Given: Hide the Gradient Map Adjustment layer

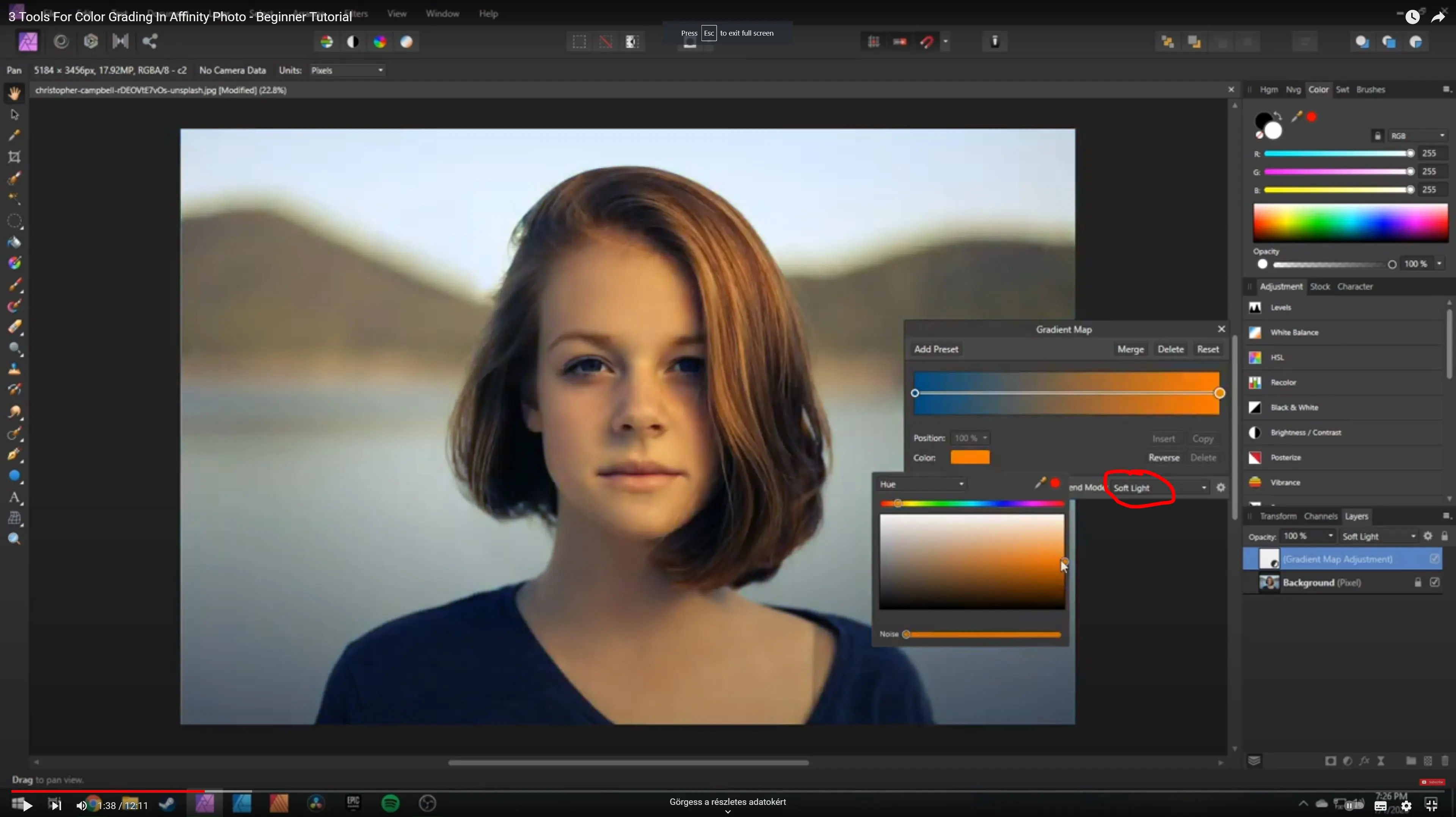Looking at the screenshot, I should pyautogui.click(x=1434, y=559).
